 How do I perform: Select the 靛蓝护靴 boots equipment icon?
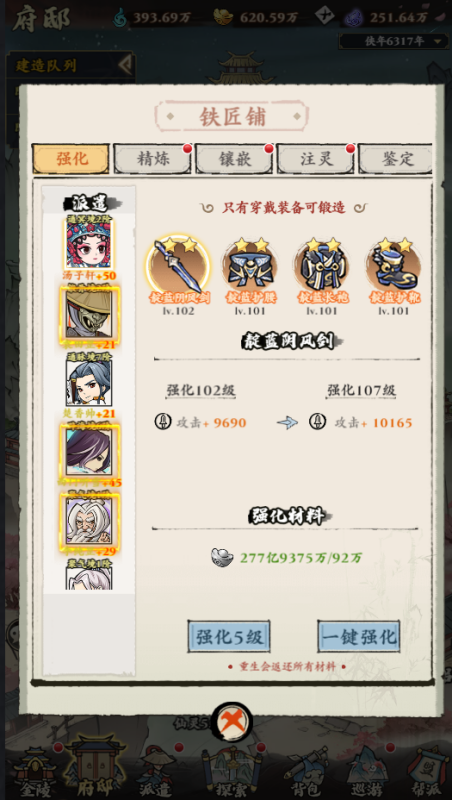pos(394,264)
